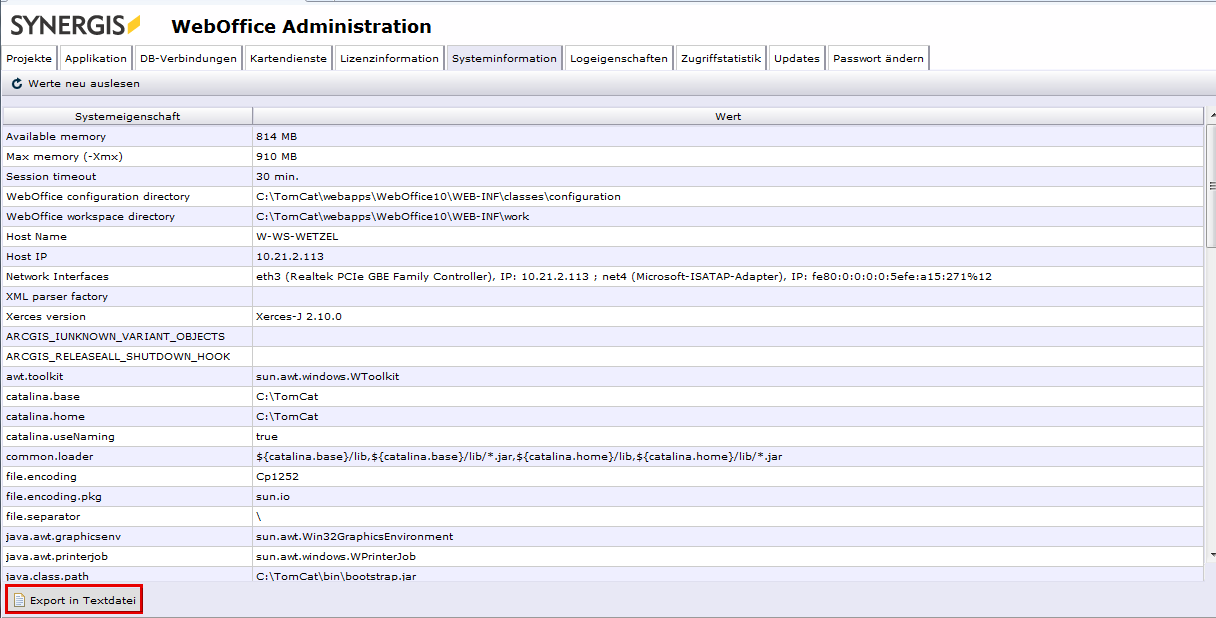Open the Passwort ändern tab

tap(878, 59)
